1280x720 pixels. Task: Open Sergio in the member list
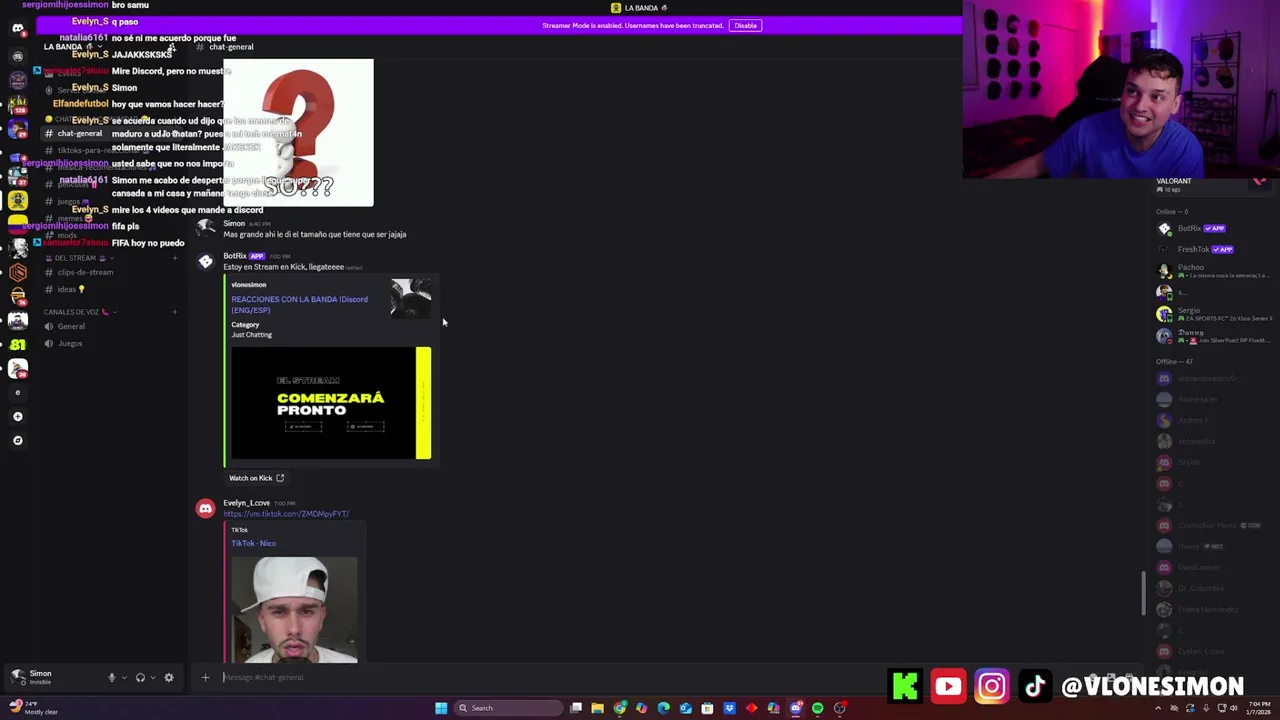[1212, 314]
